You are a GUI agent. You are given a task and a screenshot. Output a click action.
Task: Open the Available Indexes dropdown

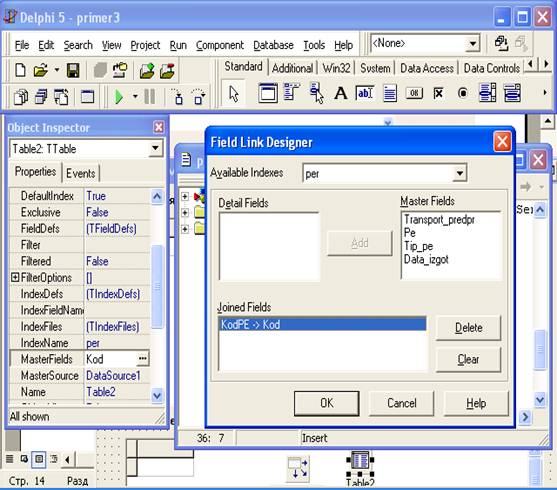pyautogui.click(x=460, y=173)
